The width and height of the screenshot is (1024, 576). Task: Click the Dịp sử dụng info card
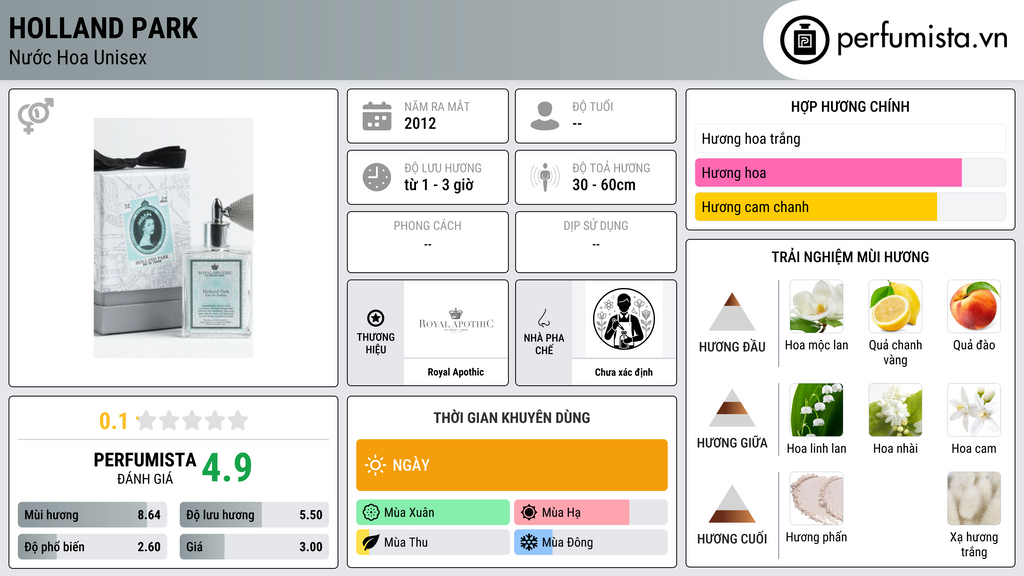(596, 242)
